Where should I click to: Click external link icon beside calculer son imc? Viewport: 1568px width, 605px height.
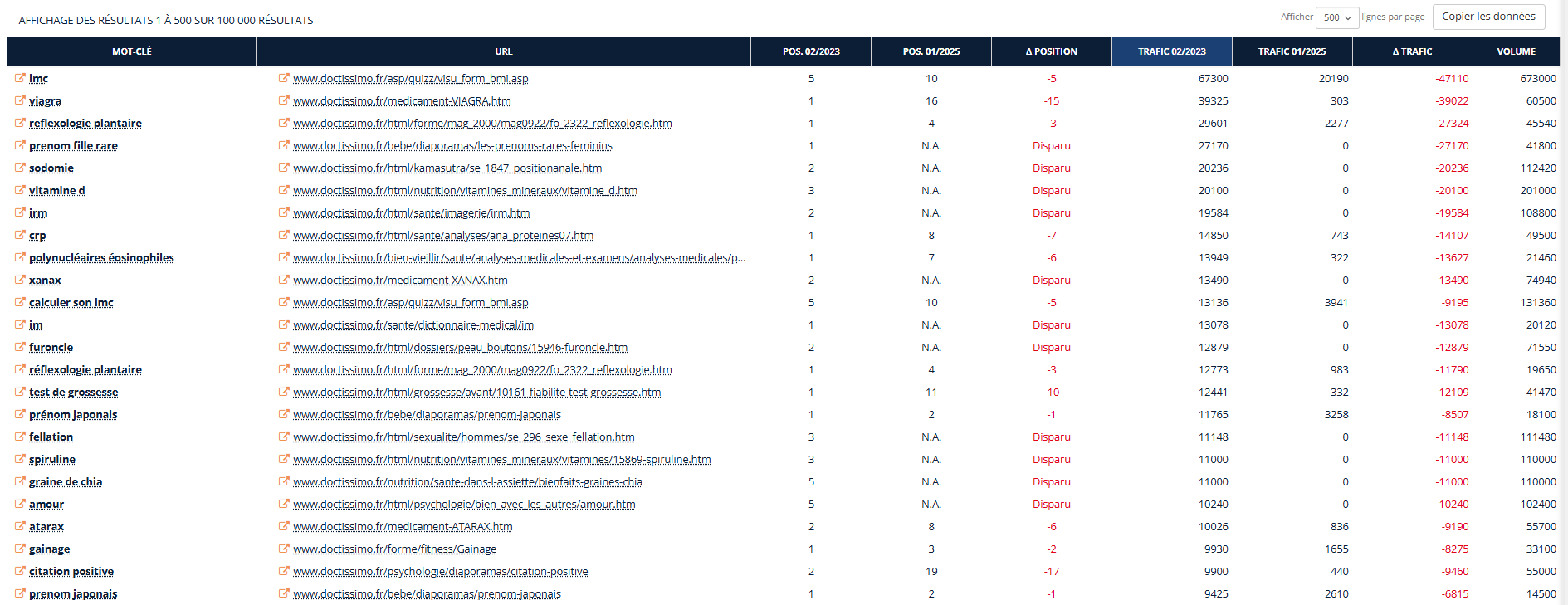pyautogui.click(x=20, y=302)
